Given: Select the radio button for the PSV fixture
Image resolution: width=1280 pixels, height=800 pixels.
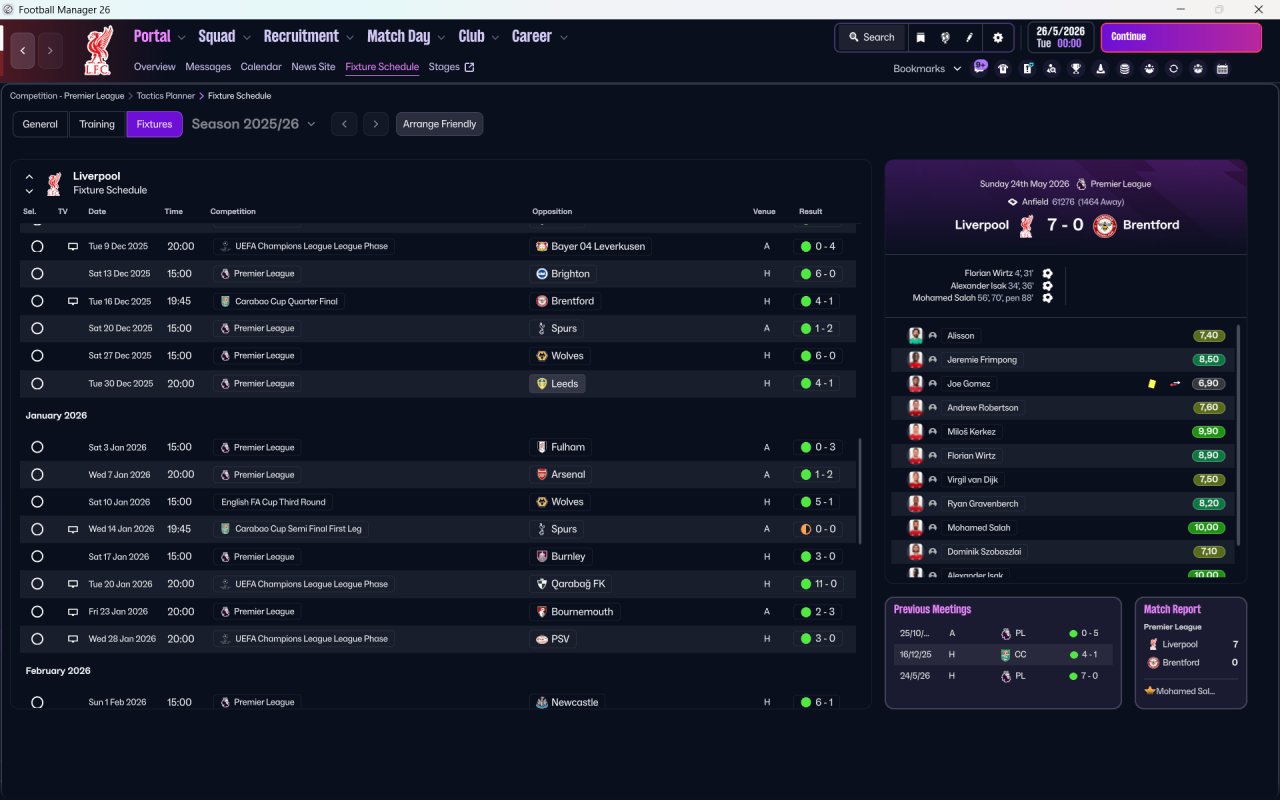Looking at the screenshot, I should (37, 639).
